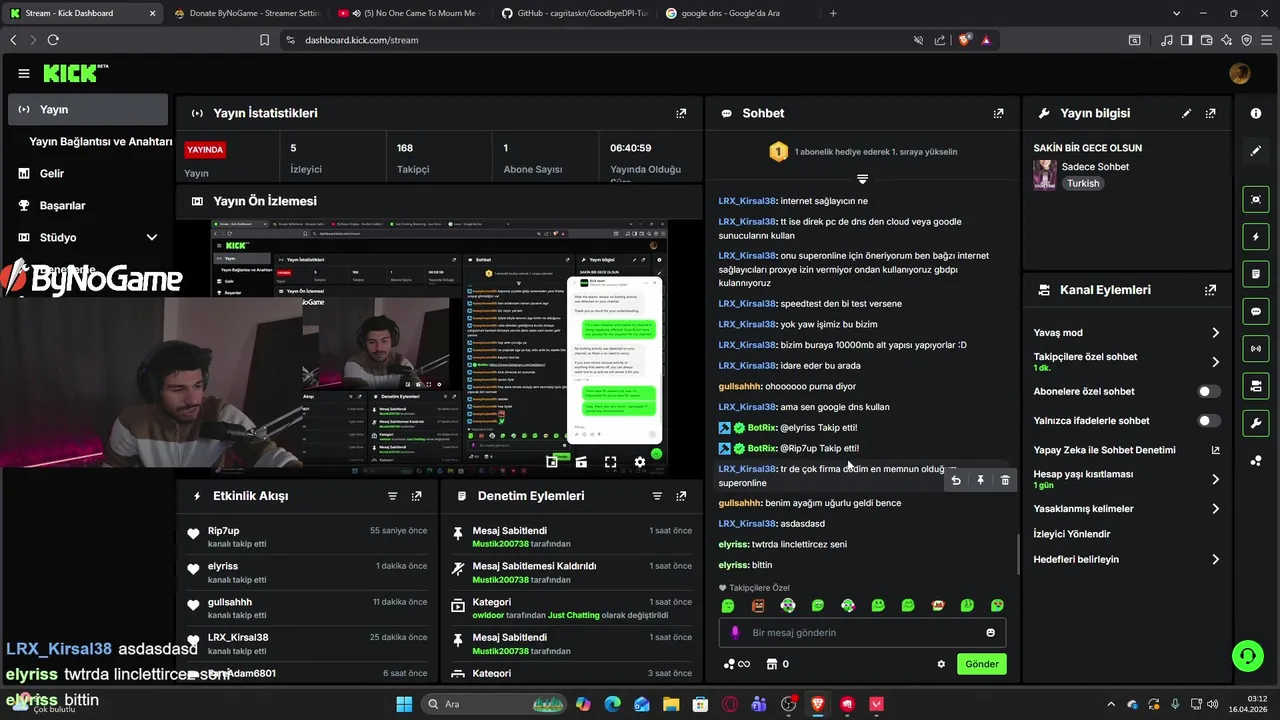Open Başarılar in left sidebar

click(62, 206)
